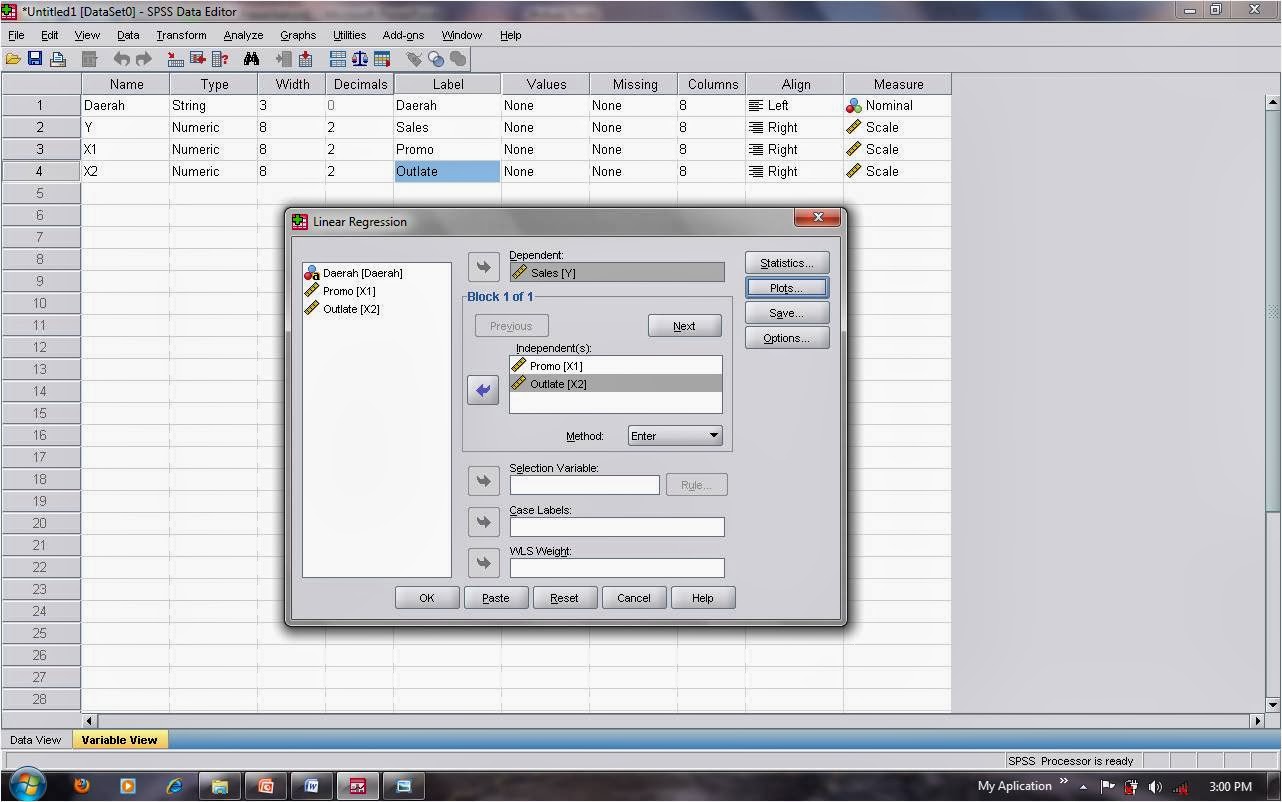
Task: Click the Undo arrow in the toolbar
Action: click(121, 59)
